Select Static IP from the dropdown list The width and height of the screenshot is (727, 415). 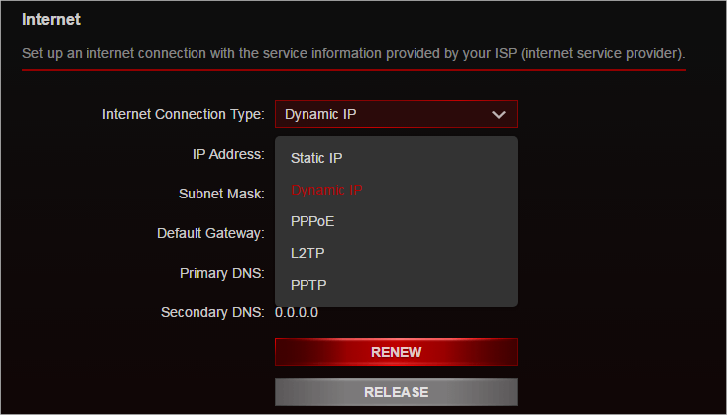click(x=316, y=158)
